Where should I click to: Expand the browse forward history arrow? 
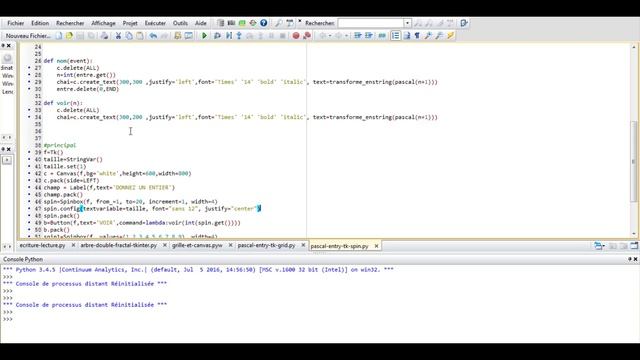346,36
